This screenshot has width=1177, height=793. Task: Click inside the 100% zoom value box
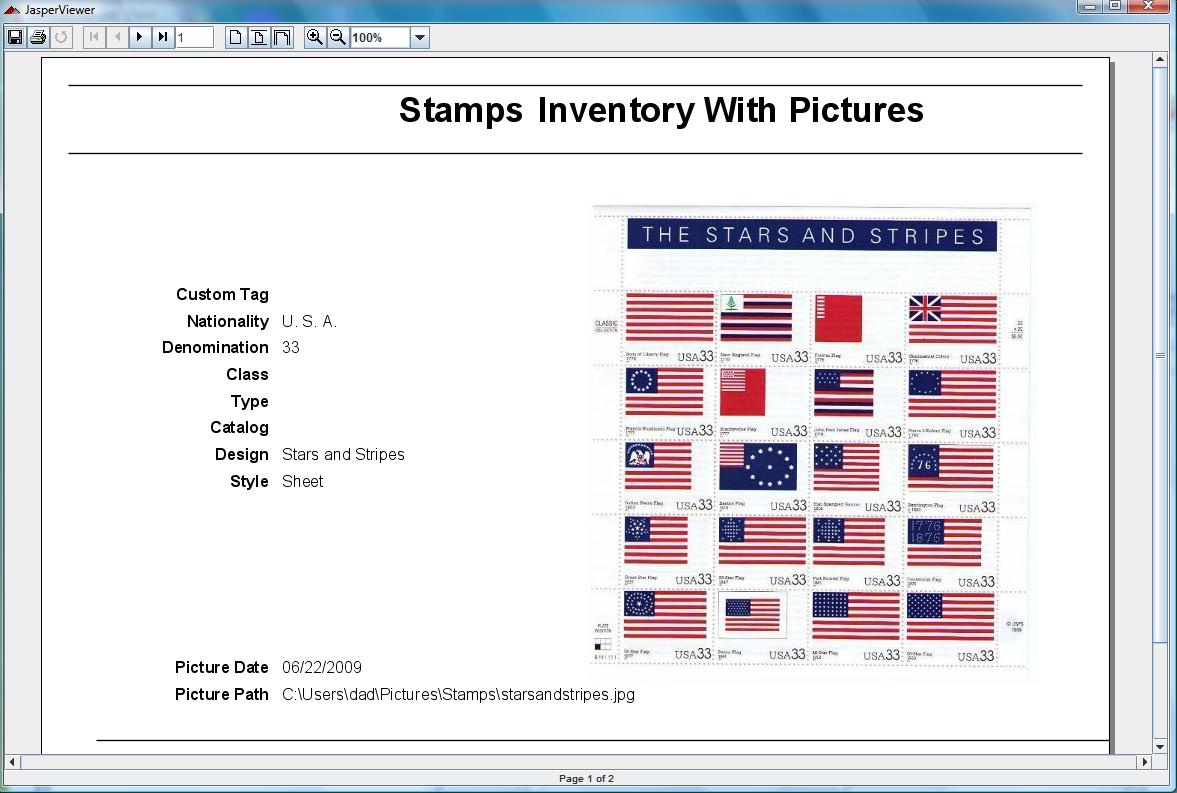pyautogui.click(x=380, y=37)
